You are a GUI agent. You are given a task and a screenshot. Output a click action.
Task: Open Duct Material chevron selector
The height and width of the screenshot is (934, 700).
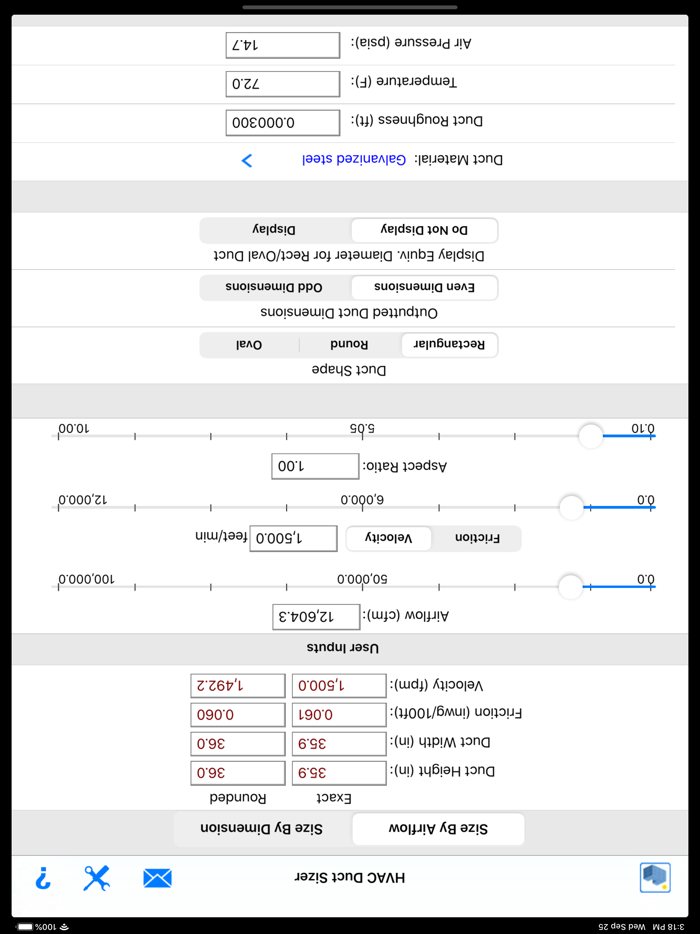coord(247,160)
